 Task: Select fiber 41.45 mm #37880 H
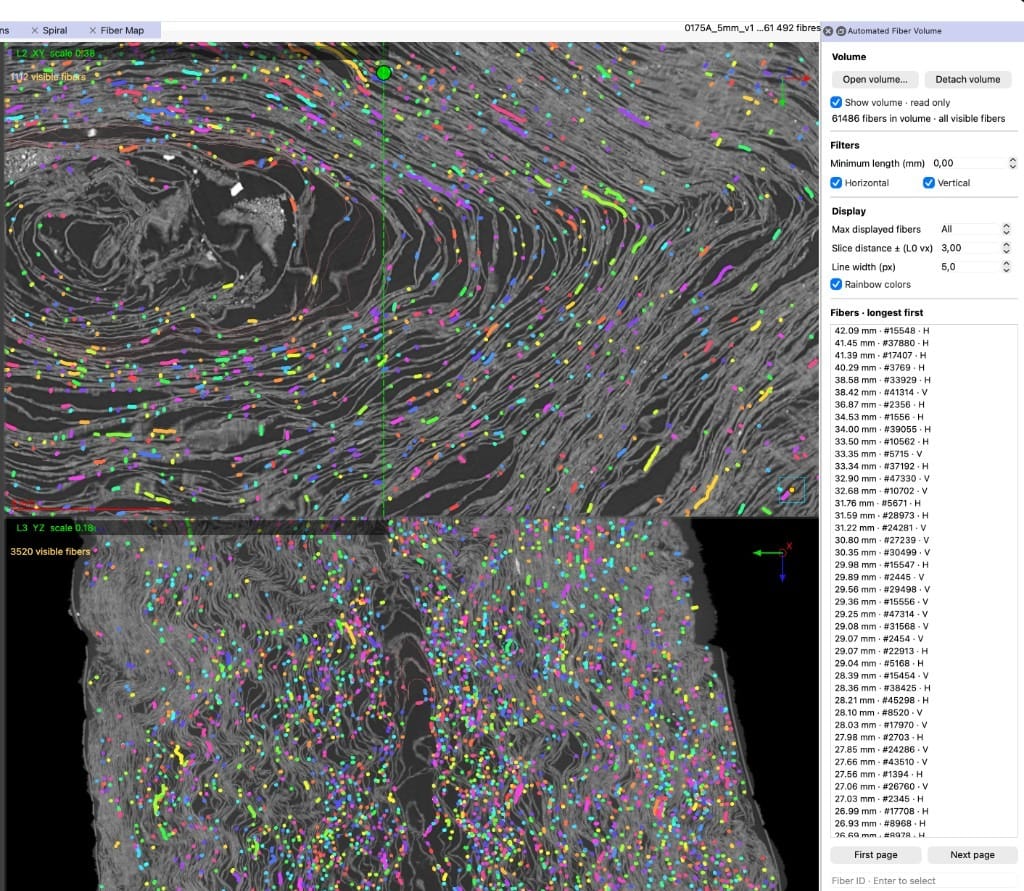923,343
